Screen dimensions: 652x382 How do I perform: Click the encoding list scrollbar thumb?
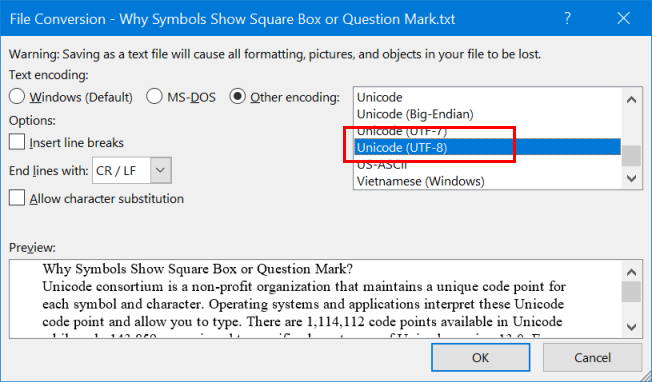631,155
